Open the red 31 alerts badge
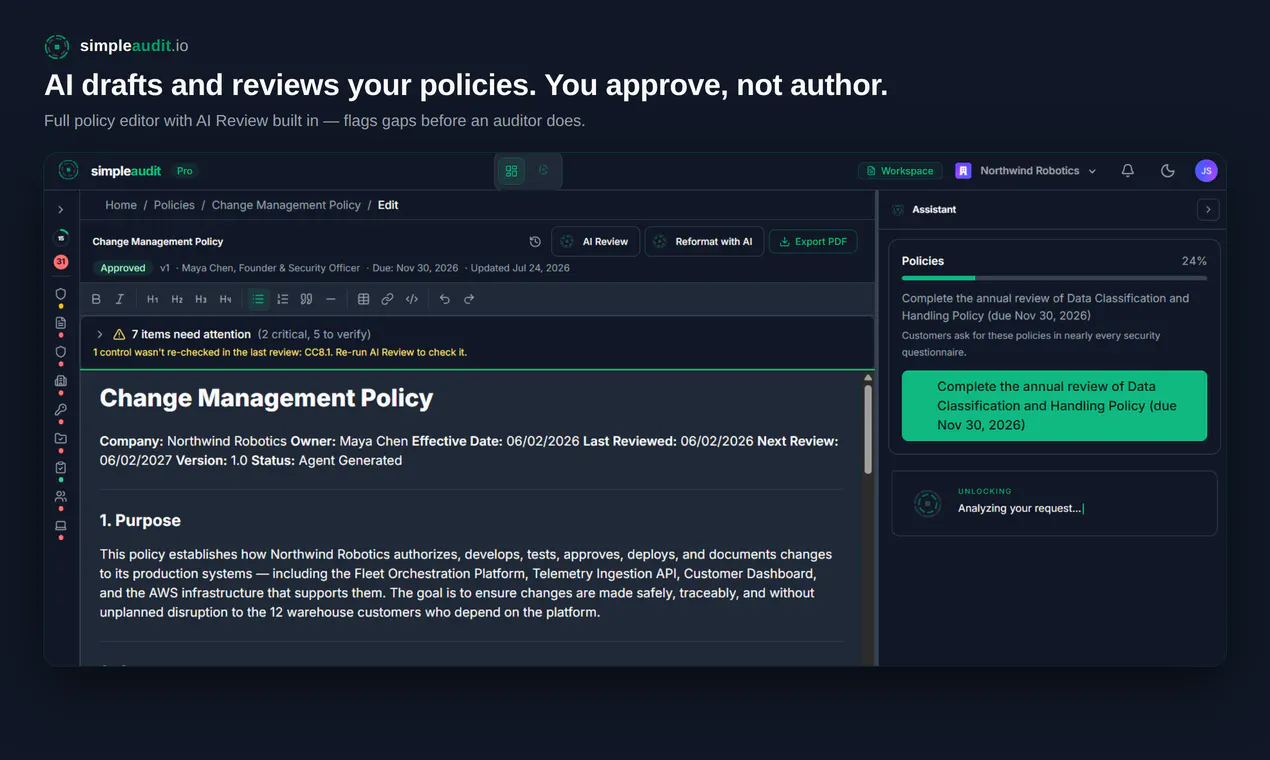This screenshot has width=1270, height=760. click(x=61, y=262)
